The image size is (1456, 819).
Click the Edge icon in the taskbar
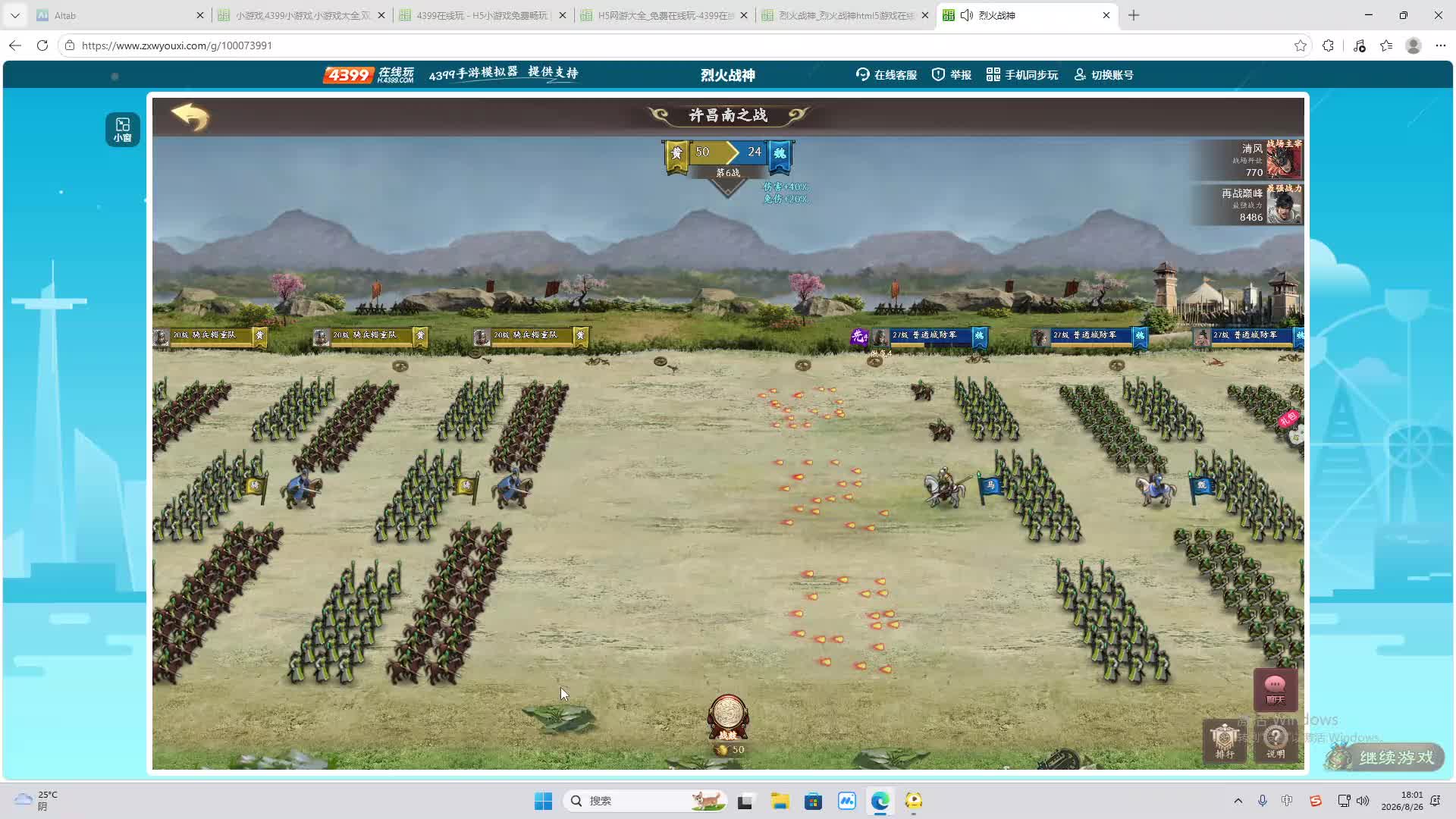880,801
